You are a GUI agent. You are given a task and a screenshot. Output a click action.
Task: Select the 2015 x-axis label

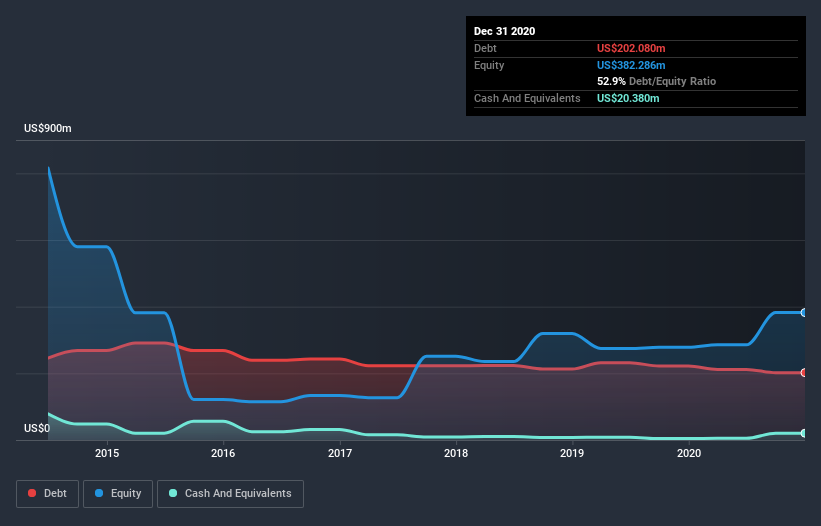(x=107, y=453)
